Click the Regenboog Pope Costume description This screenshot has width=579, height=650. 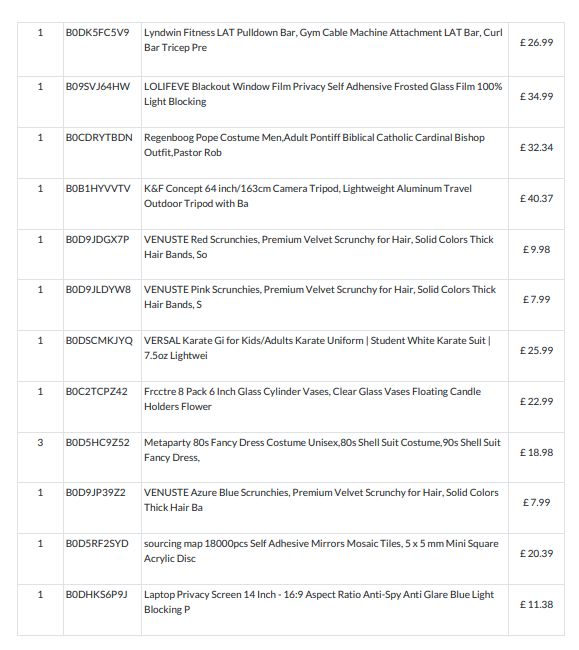click(x=314, y=145)
